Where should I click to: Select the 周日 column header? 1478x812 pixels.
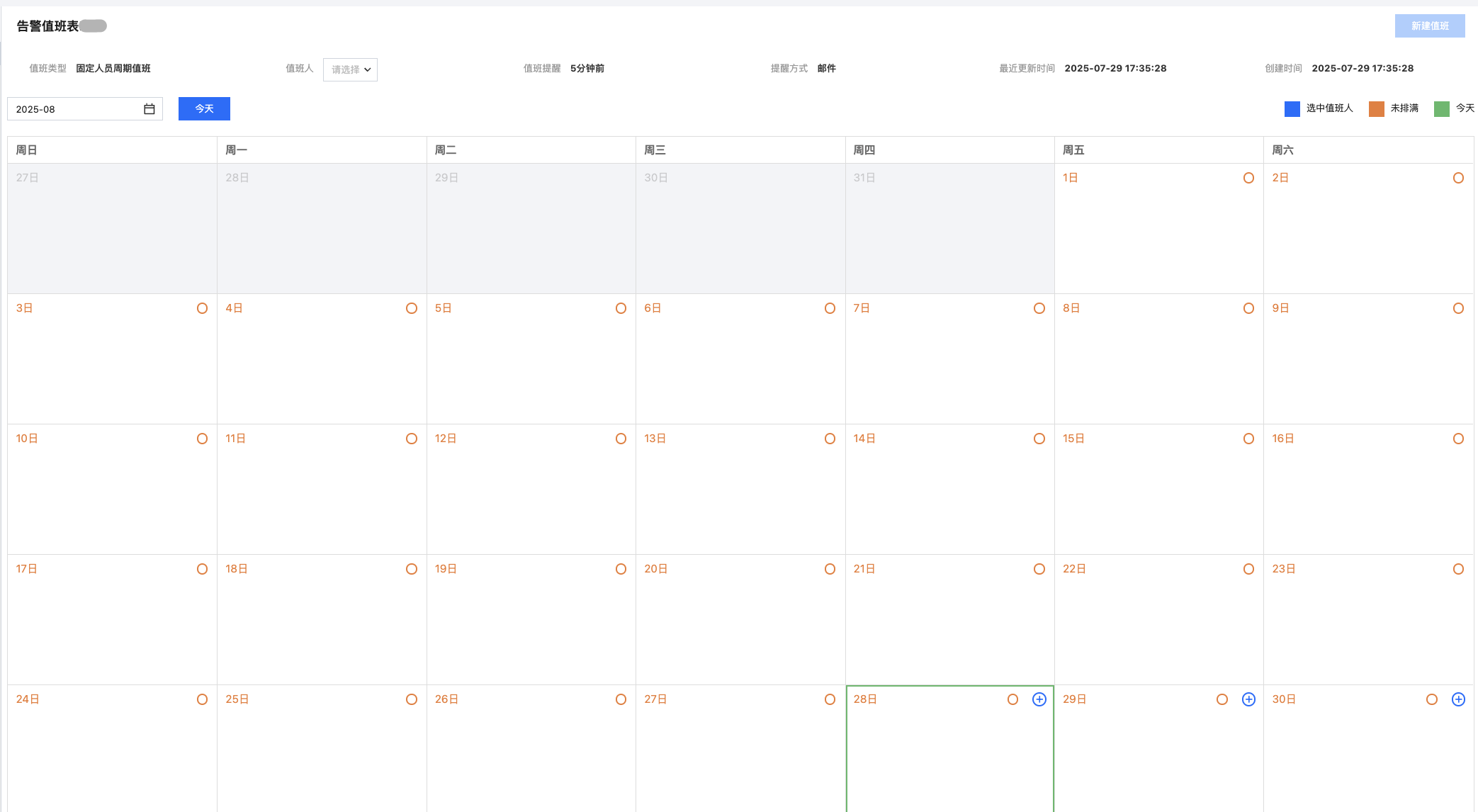click(x=26, y=150)
